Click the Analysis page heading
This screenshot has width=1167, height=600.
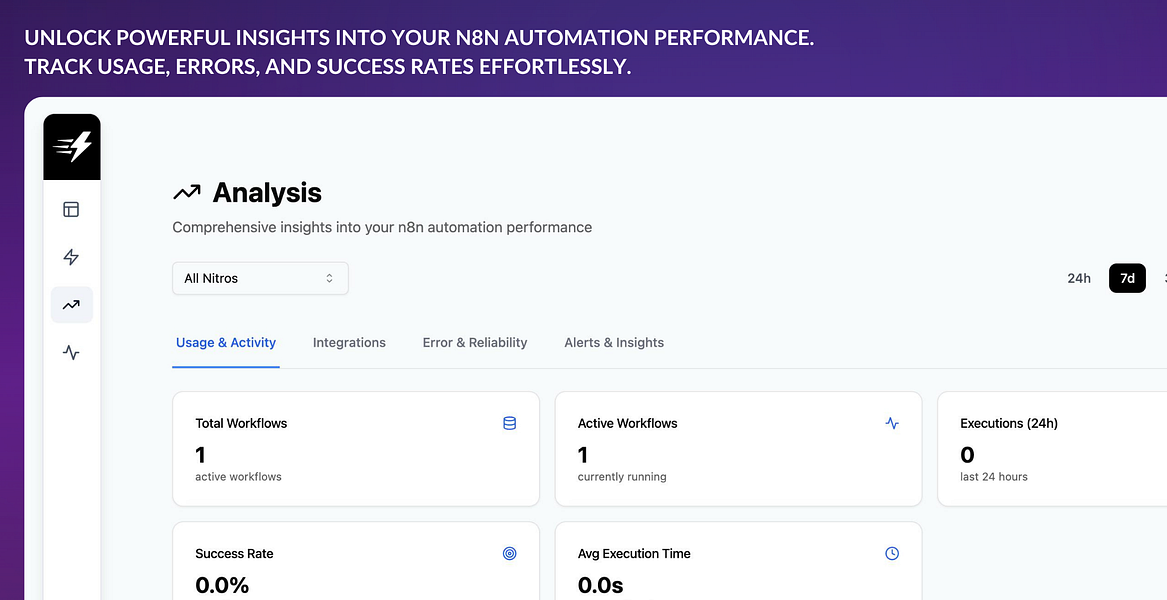point(267,192)
